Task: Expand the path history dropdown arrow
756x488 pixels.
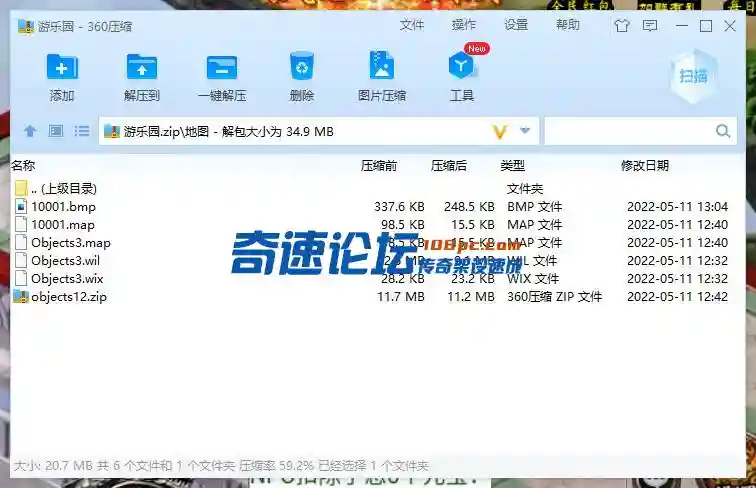Action: pyautogui.click(x=525, y=130)
